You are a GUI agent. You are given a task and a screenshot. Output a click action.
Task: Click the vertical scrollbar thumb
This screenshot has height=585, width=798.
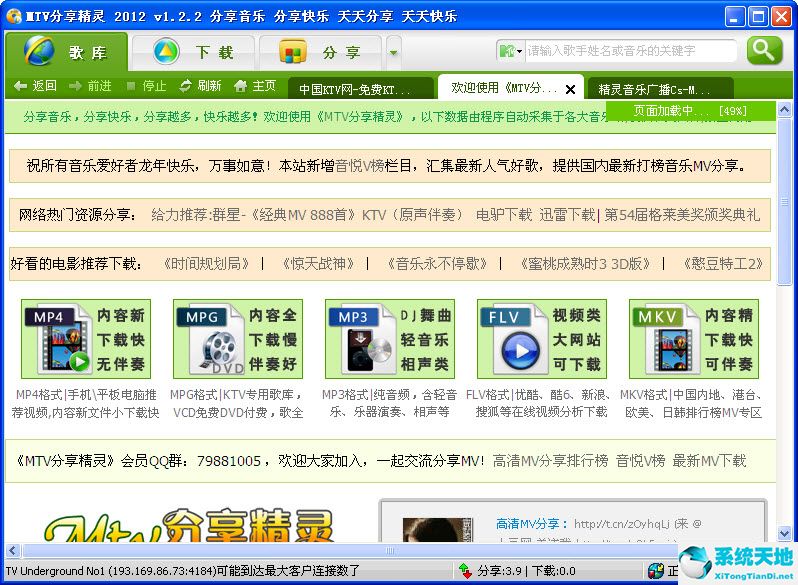coord(784,201)
